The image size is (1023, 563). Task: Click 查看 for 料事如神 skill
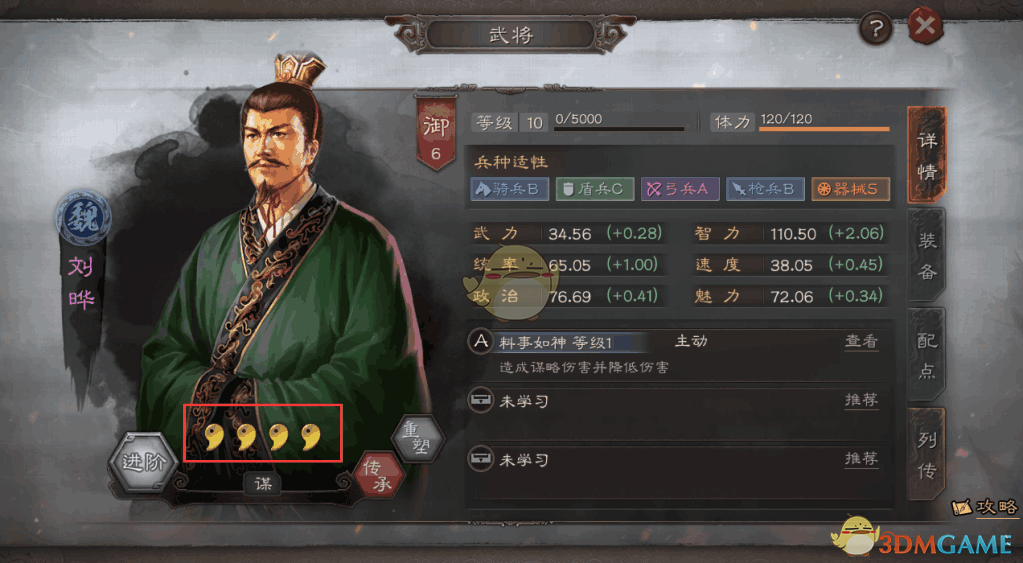(861, 342)
